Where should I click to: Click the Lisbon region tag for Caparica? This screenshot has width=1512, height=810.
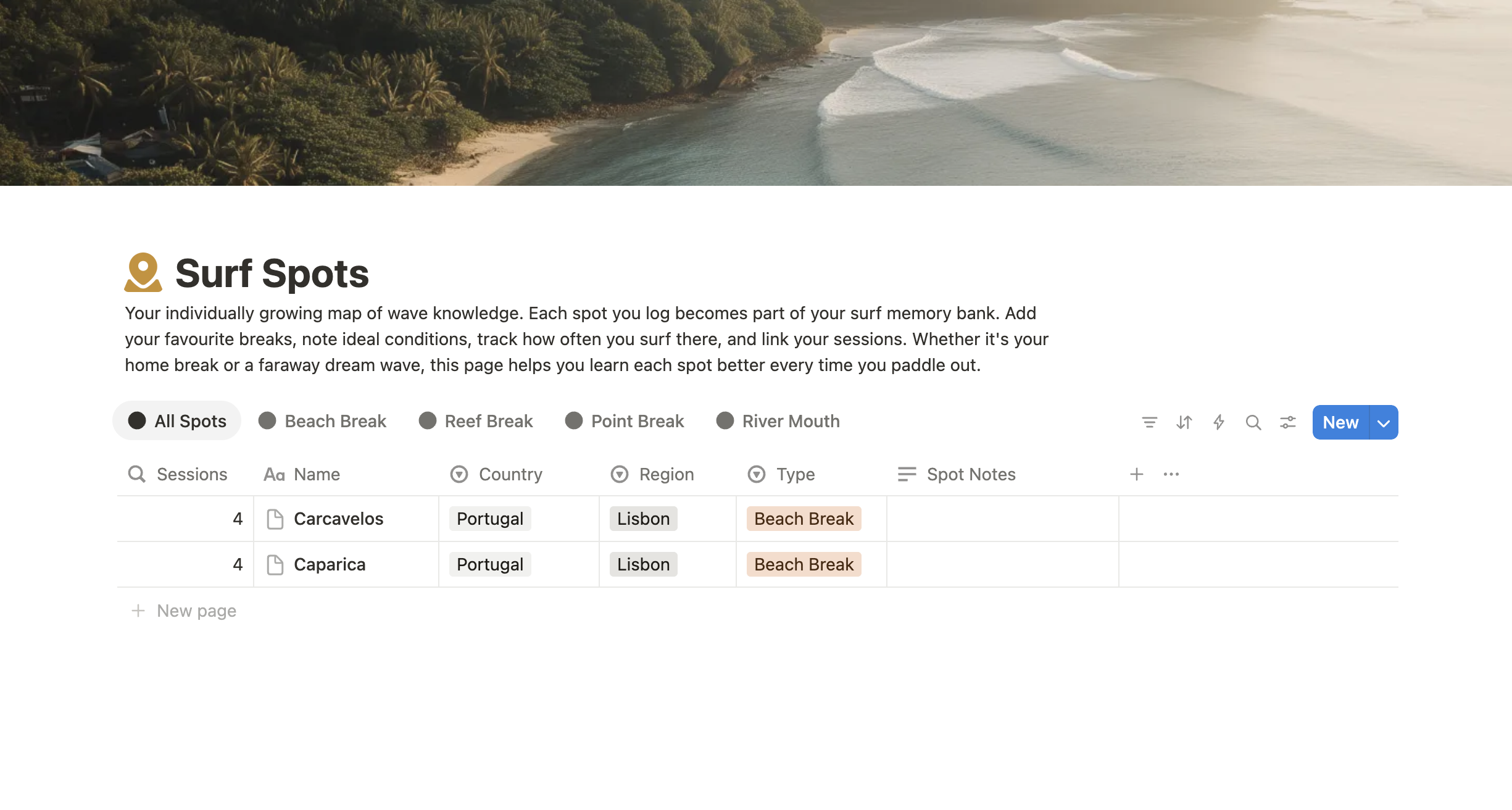point(643,564)
